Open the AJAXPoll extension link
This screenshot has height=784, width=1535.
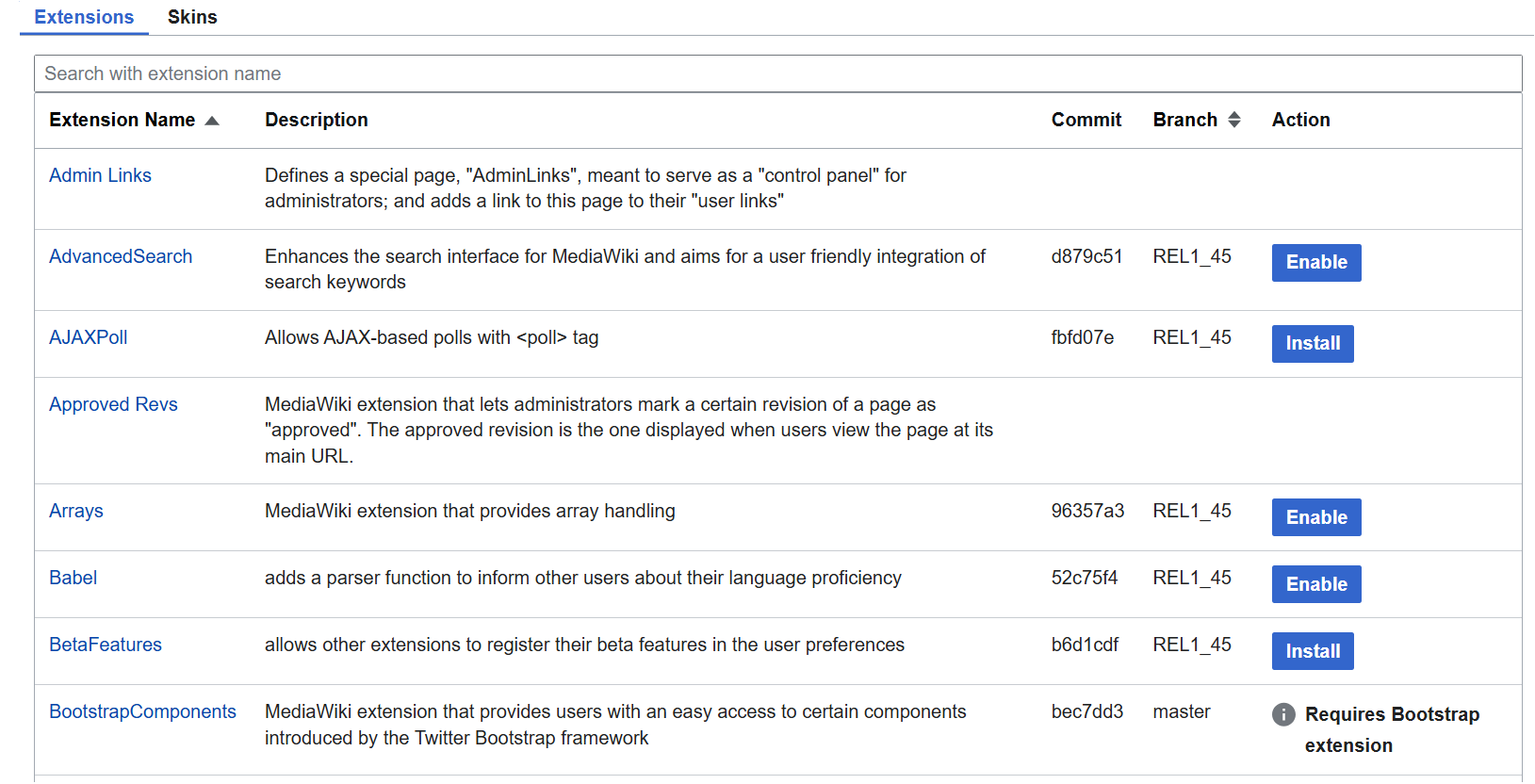coord(88,337)
